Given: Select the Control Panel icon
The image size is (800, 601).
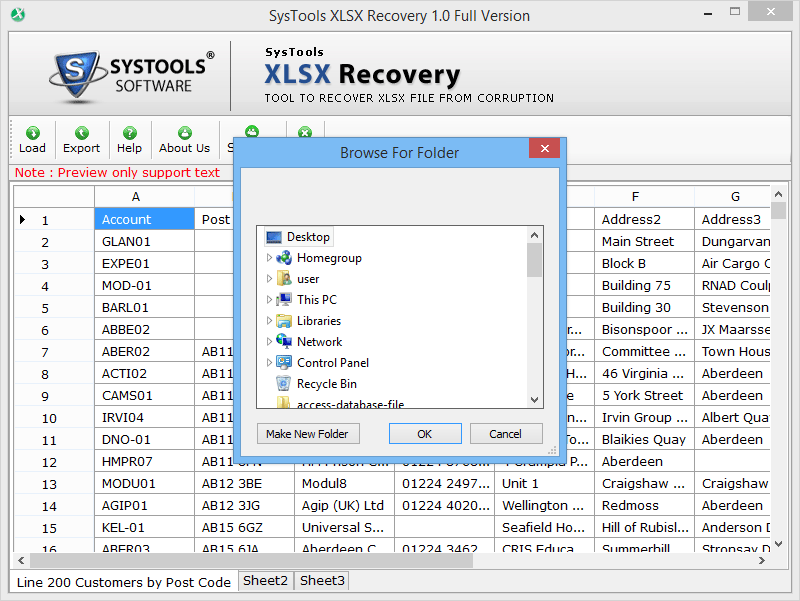Looking at the screenshot, I should pos(284,363).
